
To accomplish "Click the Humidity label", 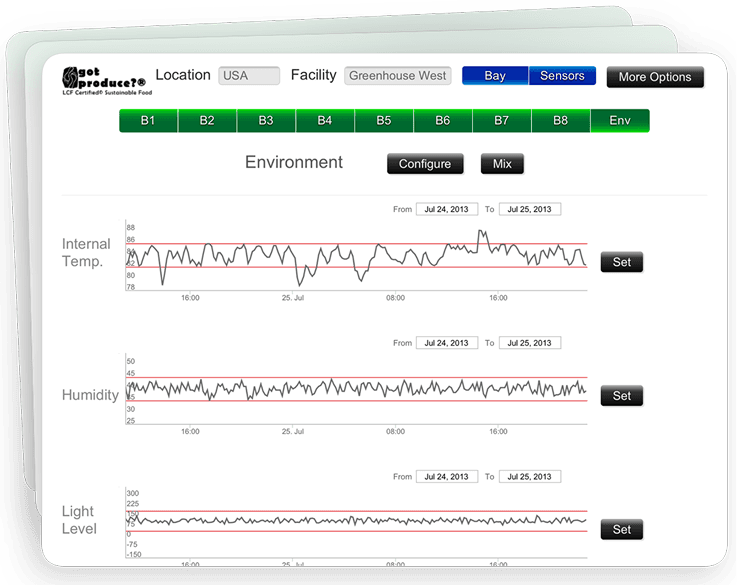I will coord(90,395).
